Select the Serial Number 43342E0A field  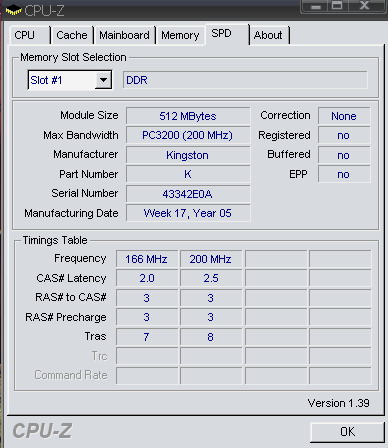click(188, 194)
